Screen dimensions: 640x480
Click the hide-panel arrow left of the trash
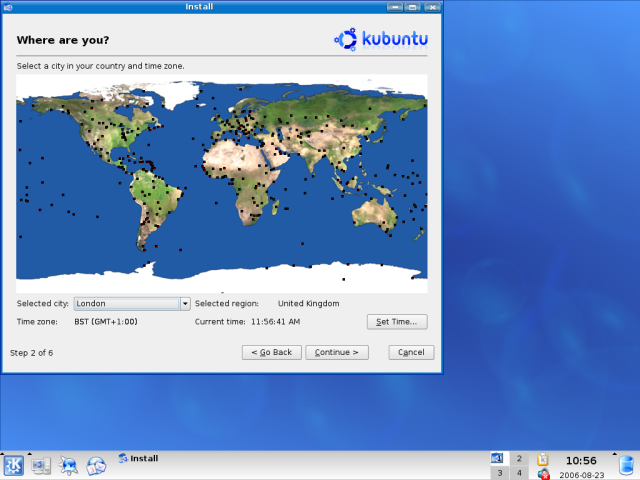pyautogui.click(x=614, y=454)
